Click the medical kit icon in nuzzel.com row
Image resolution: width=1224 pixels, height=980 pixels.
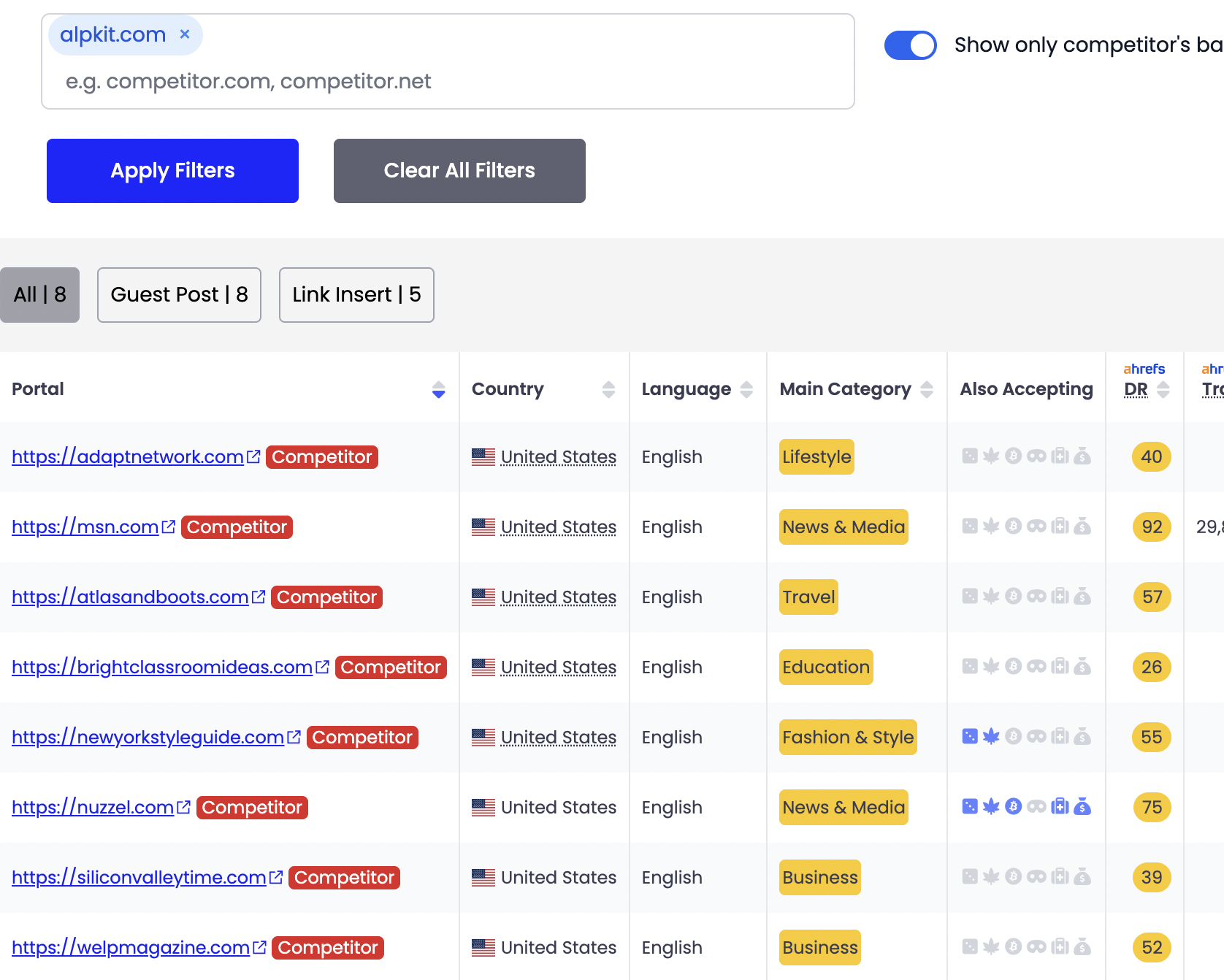click(x=1060, y=807)
